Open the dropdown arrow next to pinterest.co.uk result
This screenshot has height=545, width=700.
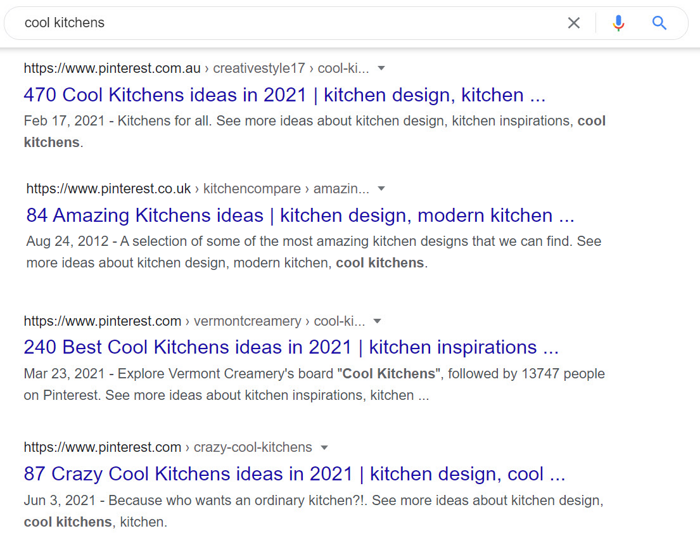[381, 189]
